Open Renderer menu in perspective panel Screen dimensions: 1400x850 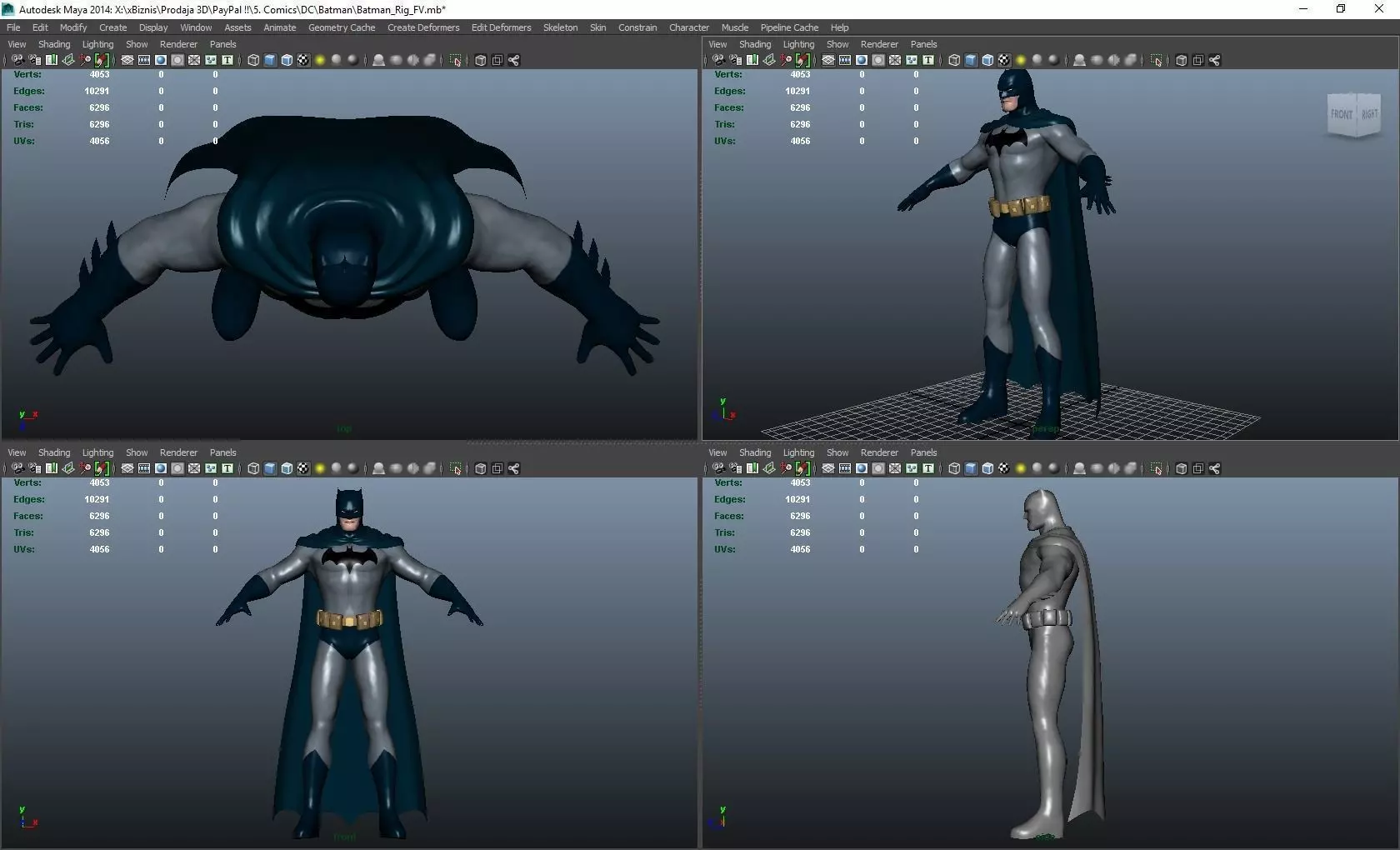pos(879,44)
